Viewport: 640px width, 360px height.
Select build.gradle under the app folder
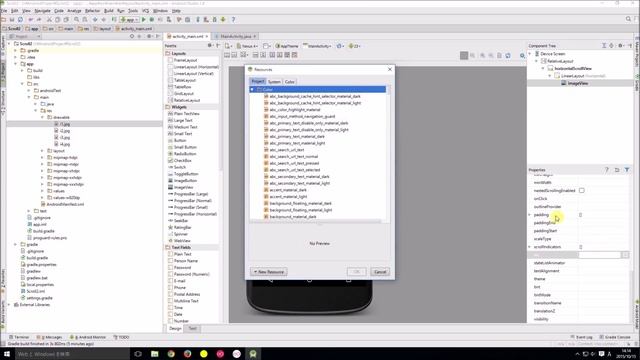click(x=41, y=231)
